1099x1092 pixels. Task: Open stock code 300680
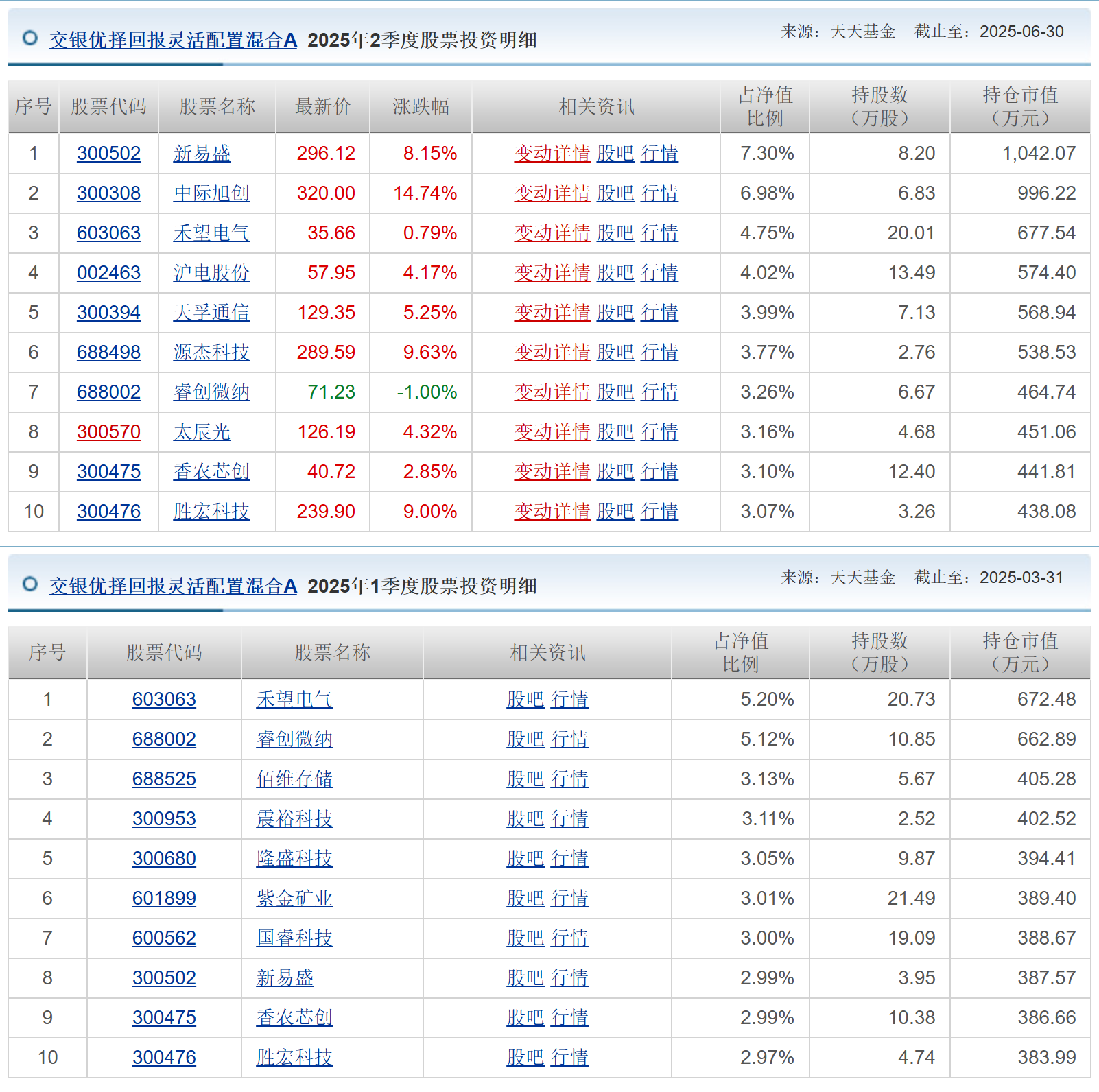tap(164, 859)
